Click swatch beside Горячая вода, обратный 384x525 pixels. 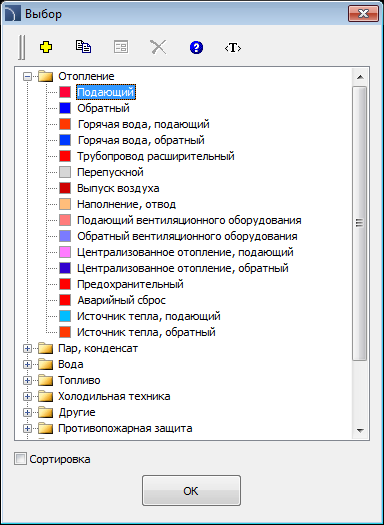coord(65,140)
